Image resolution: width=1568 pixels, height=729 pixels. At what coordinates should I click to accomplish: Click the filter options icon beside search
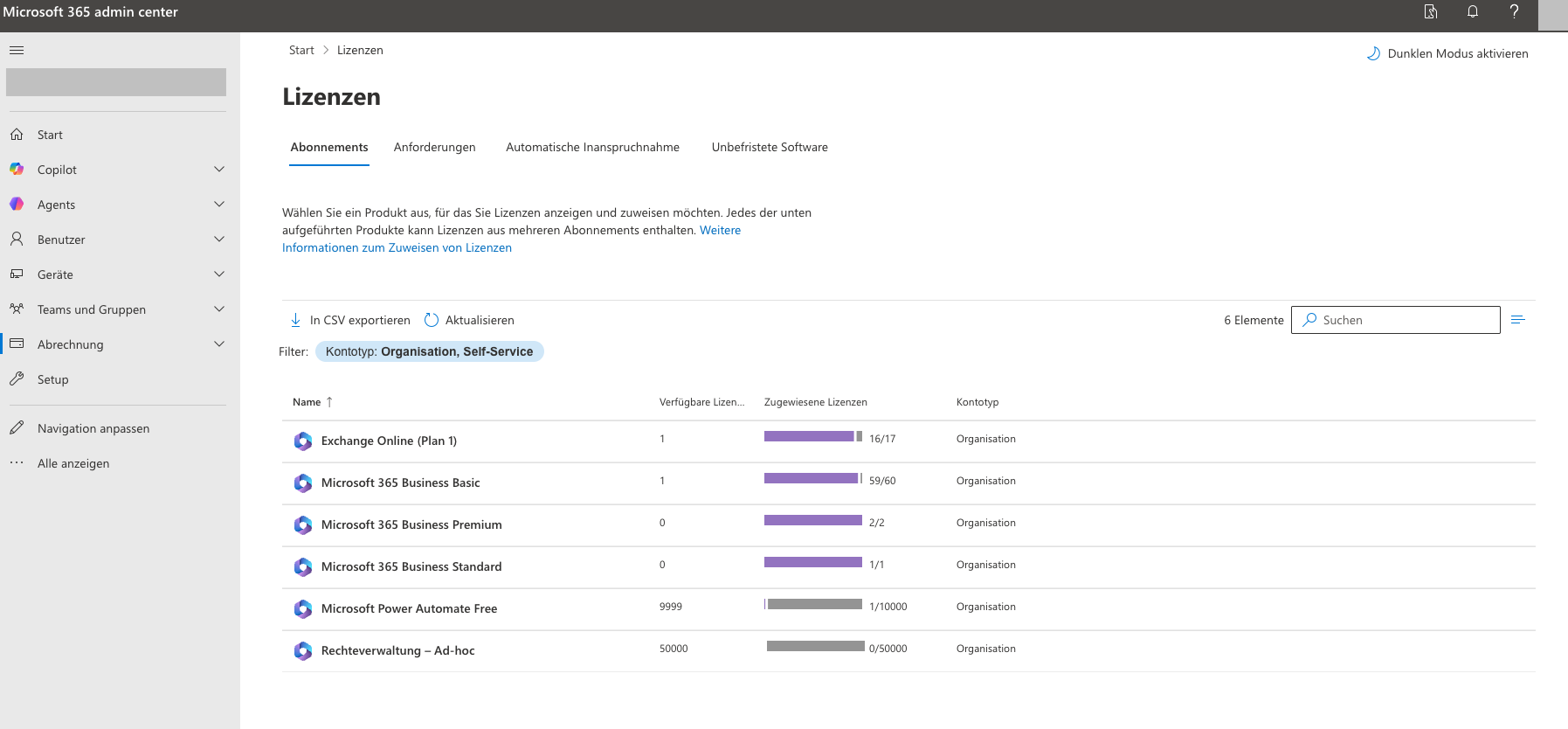(x=1517, y=320)
